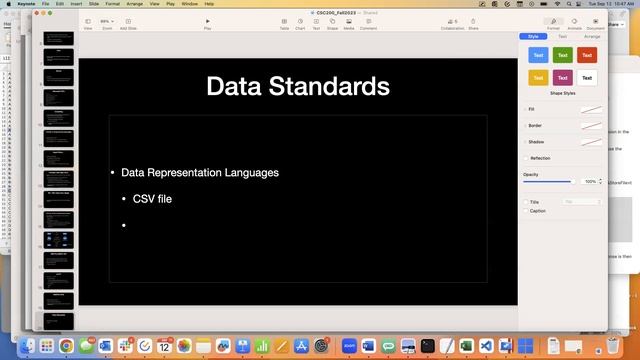Open the File menu
The width and height of the screenshot is (640, 360).
tap(45, 4)
